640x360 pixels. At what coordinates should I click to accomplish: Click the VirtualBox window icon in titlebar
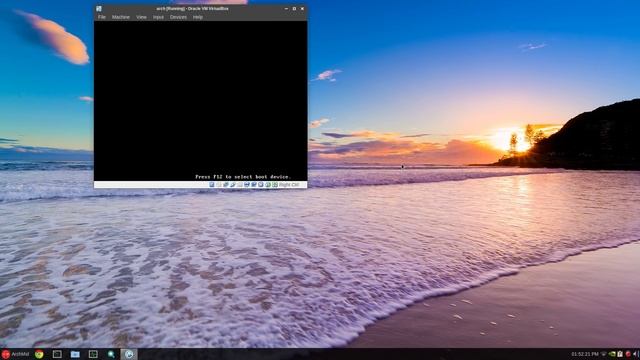coord(99,9)
